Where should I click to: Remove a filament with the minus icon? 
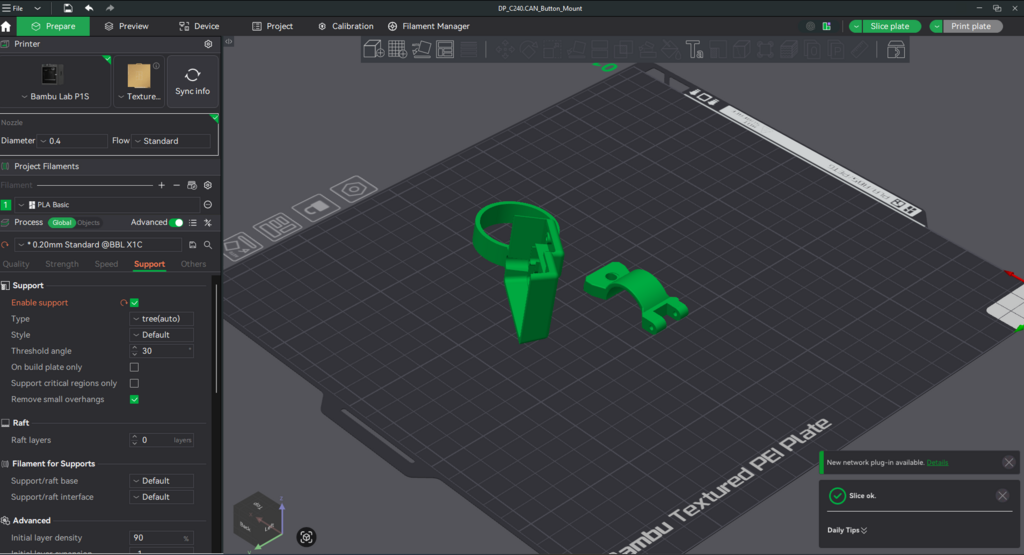(176, 185)
